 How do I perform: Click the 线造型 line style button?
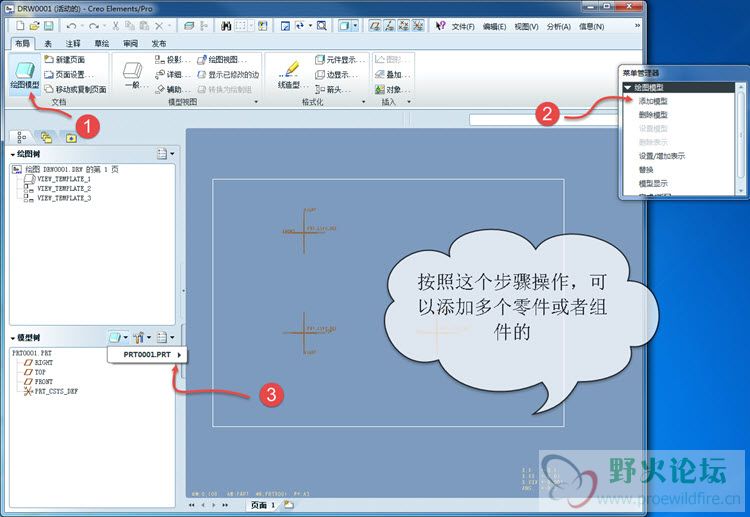(290, 76)
